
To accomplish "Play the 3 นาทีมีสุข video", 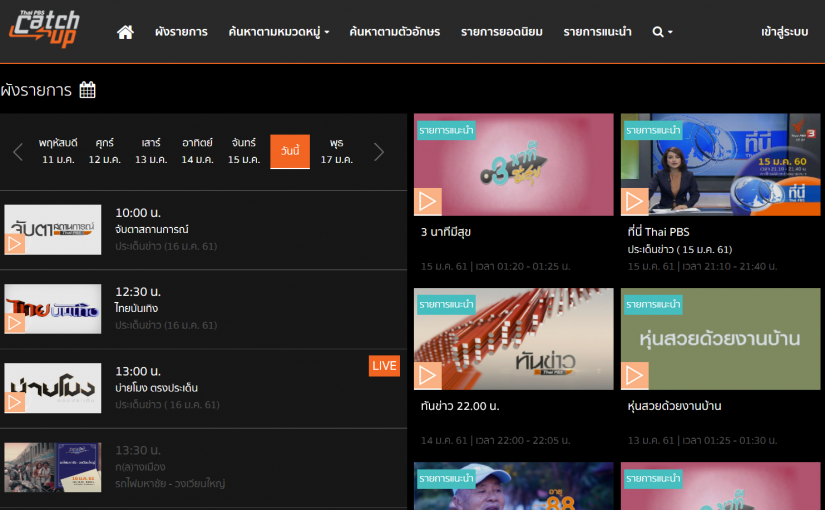I will [x=428, y=201].
